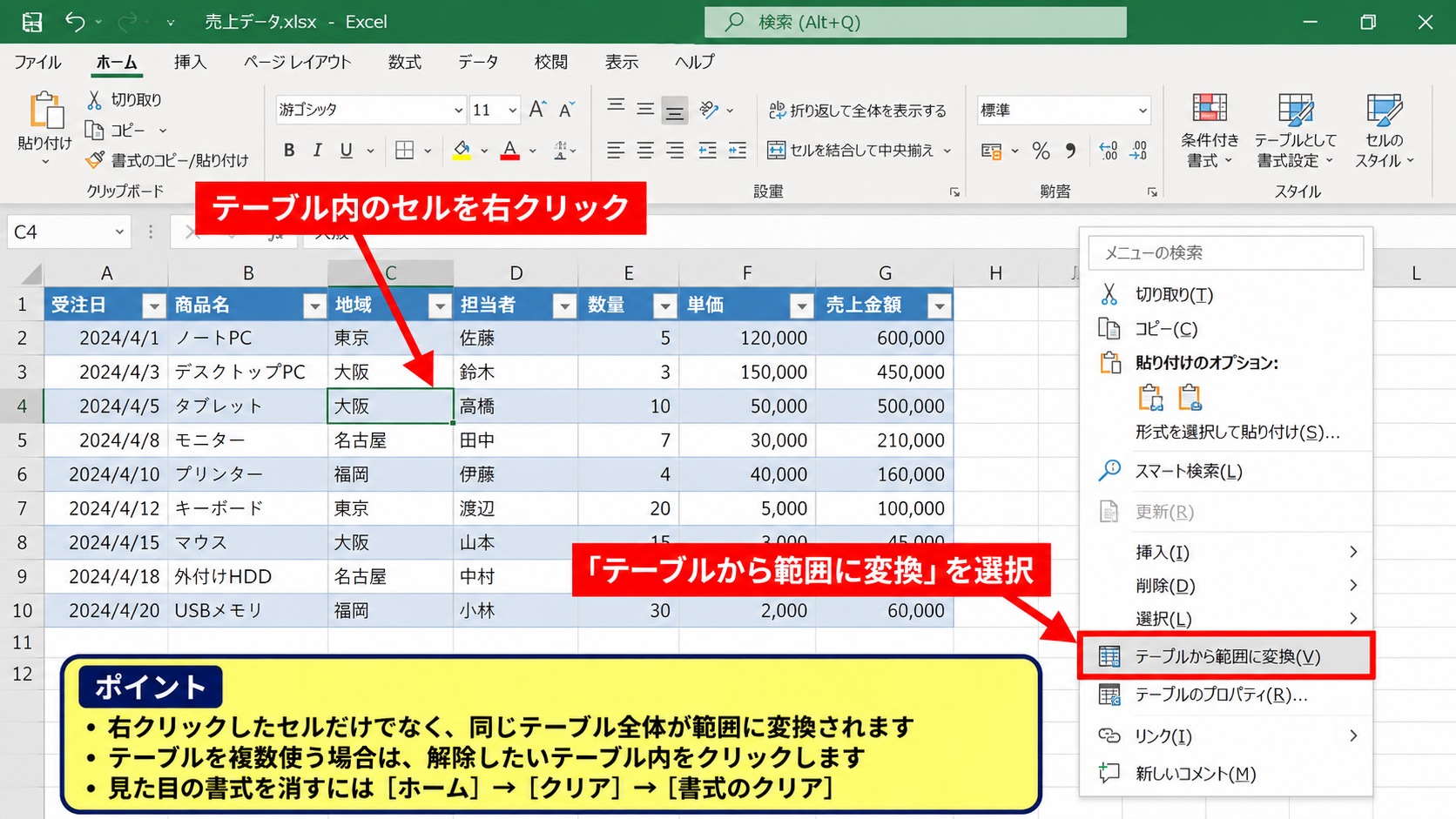Align text right
This screenshot has height=819, width=1456.
click(x=675, y=151)
